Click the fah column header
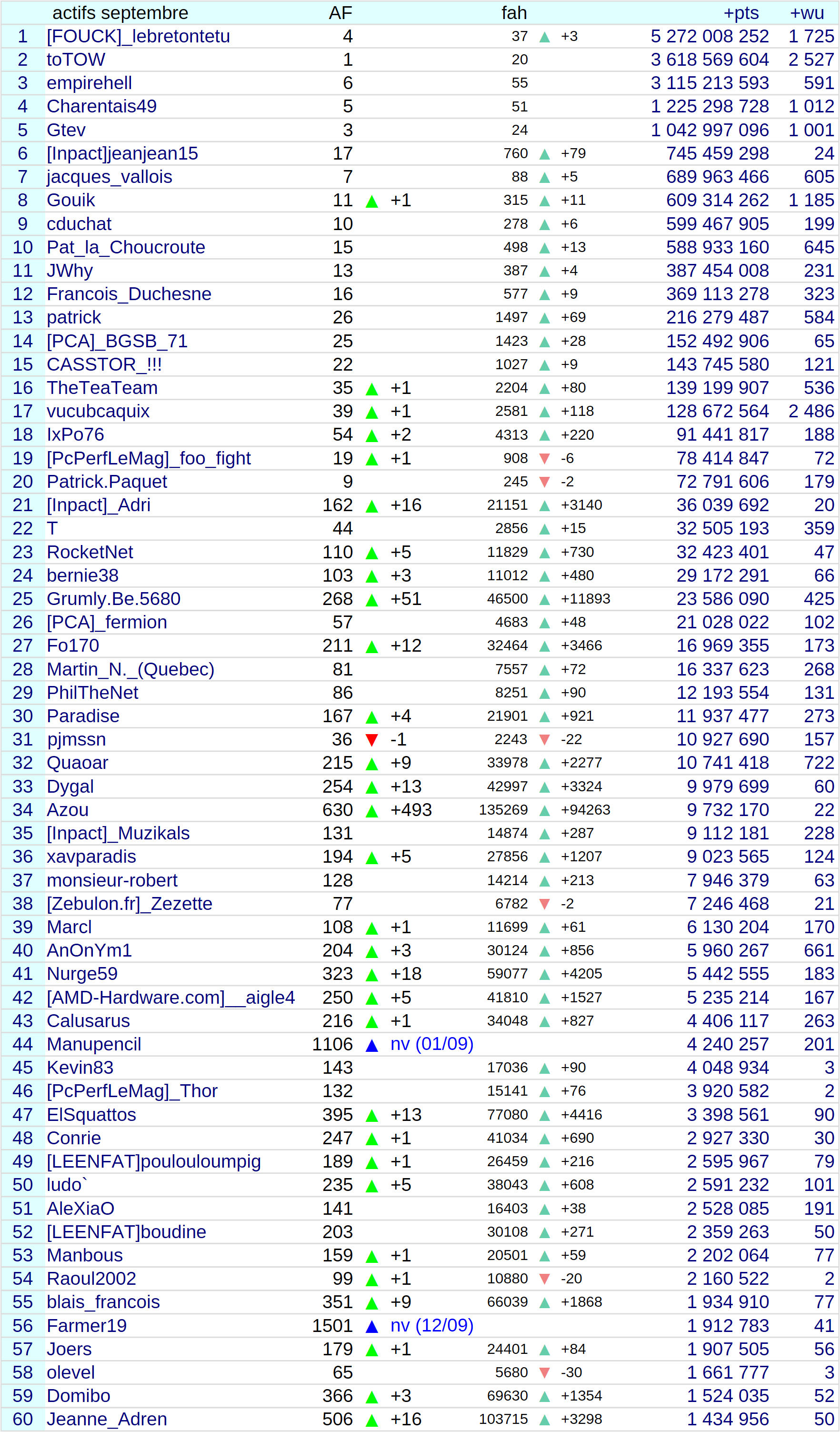This screenshot has height=1432, width=840. point(514,12)
